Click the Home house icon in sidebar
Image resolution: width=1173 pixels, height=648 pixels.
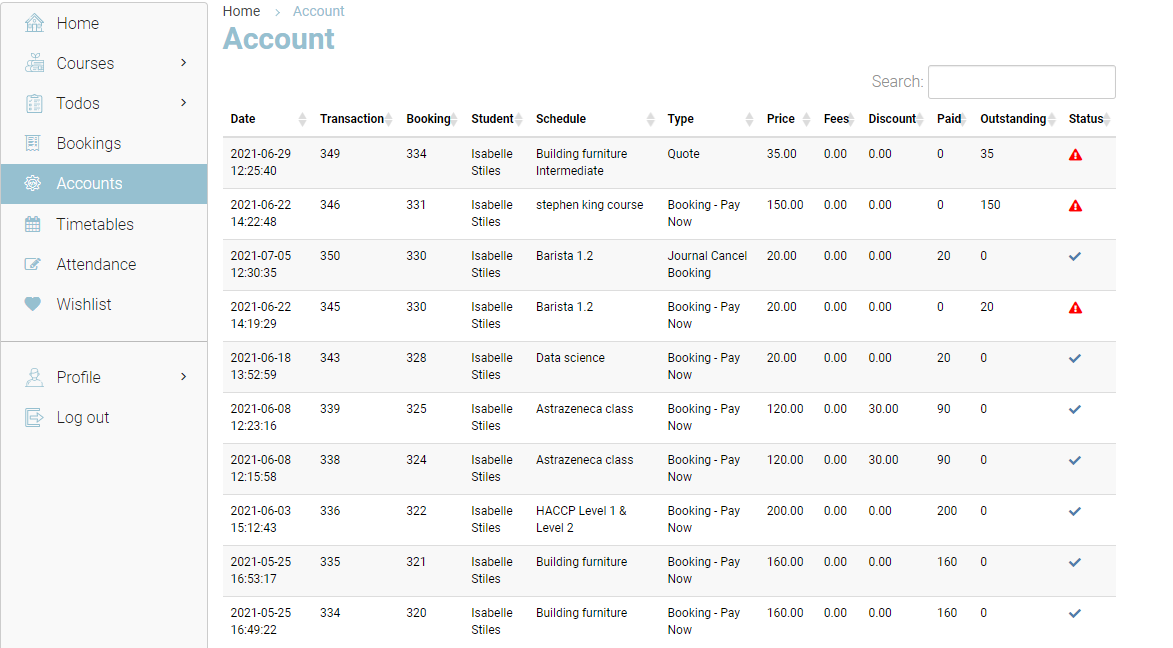[34, 23]
